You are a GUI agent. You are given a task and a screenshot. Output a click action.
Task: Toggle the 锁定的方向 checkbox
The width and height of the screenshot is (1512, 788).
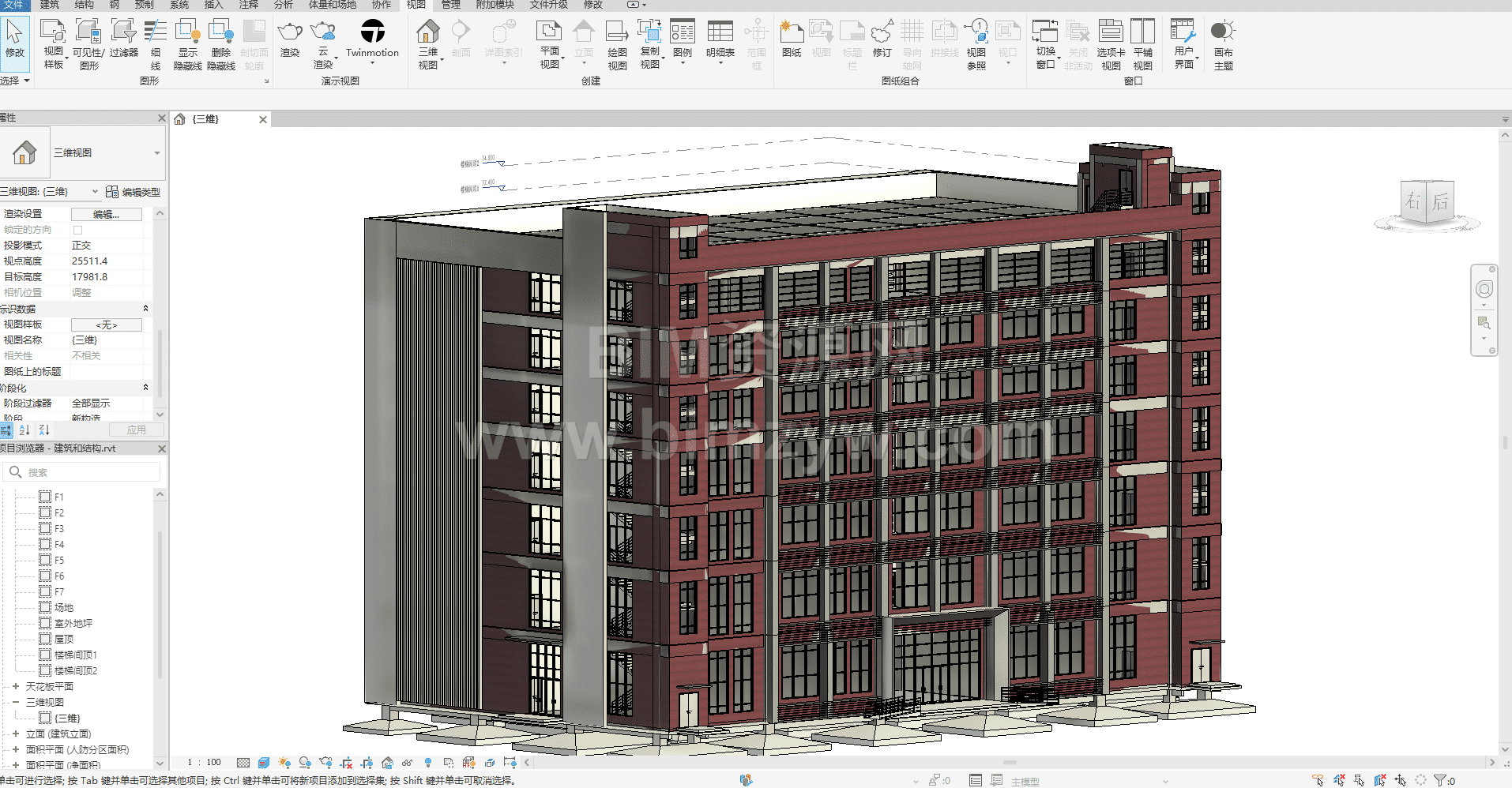click(x=77, y=230)
